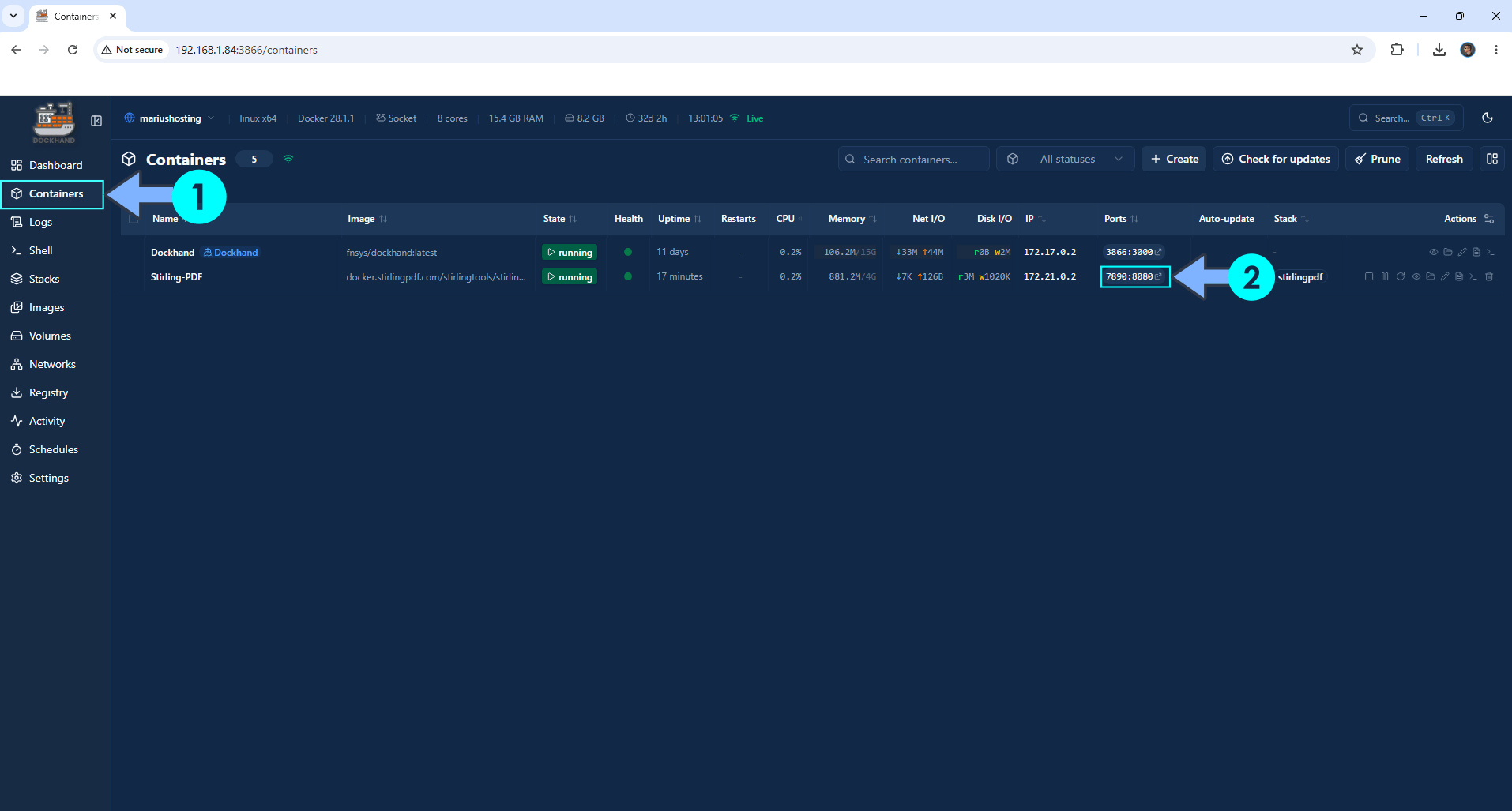Sort containers by CPU column
Viewport: 1512px width, 811px height.
coord(788,219)
